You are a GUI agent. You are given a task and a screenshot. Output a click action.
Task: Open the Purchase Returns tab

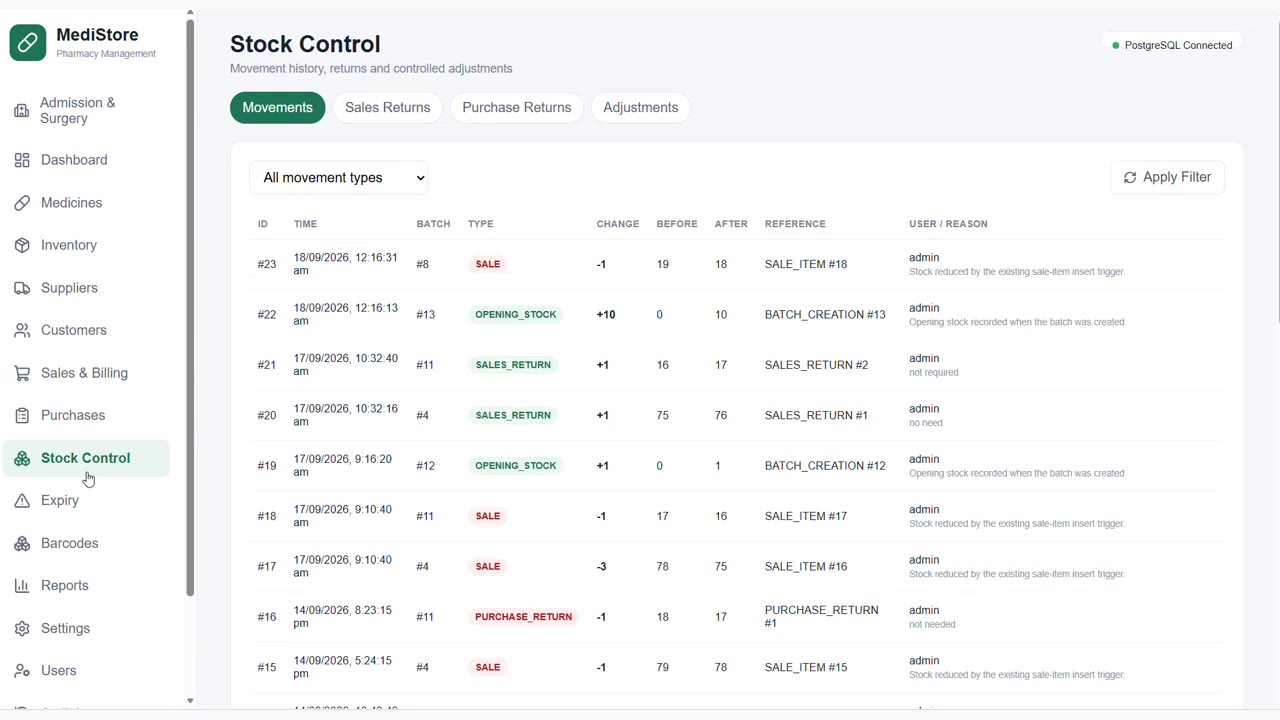(517, 107)
